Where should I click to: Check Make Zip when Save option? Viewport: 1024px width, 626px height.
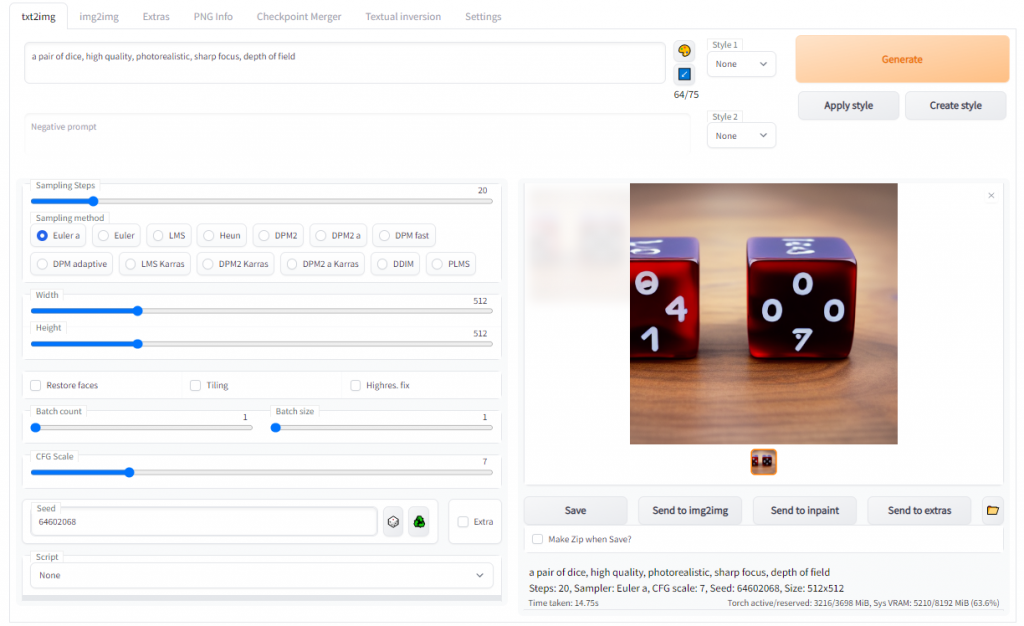537,539
